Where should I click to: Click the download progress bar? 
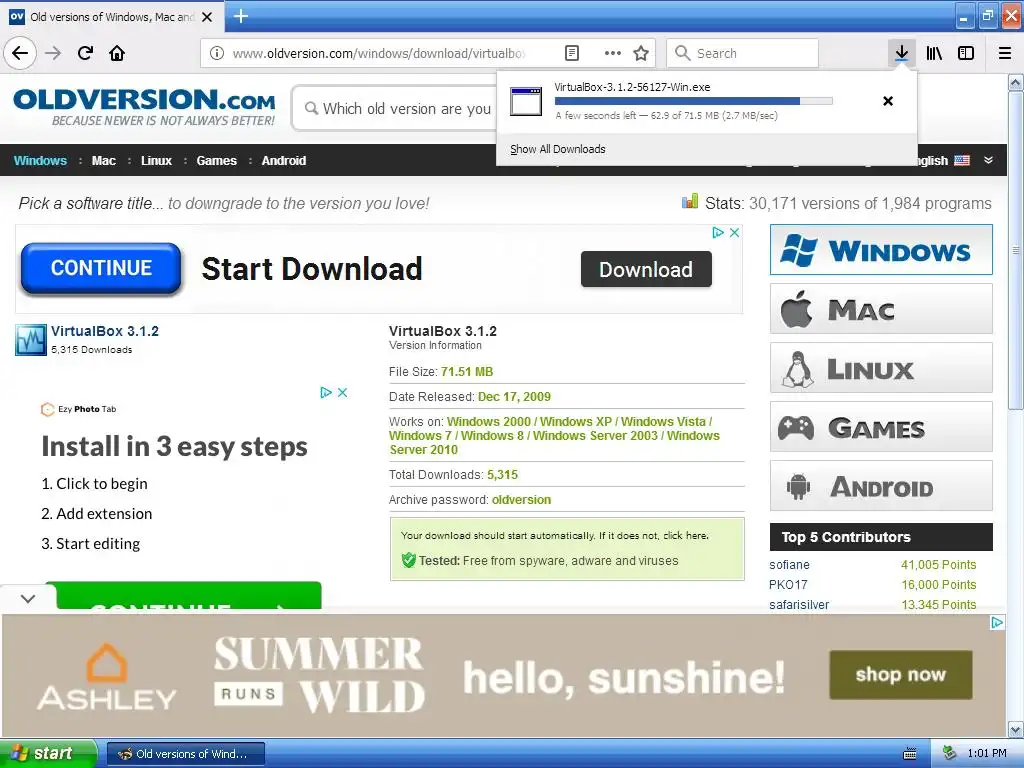[694, 101]
